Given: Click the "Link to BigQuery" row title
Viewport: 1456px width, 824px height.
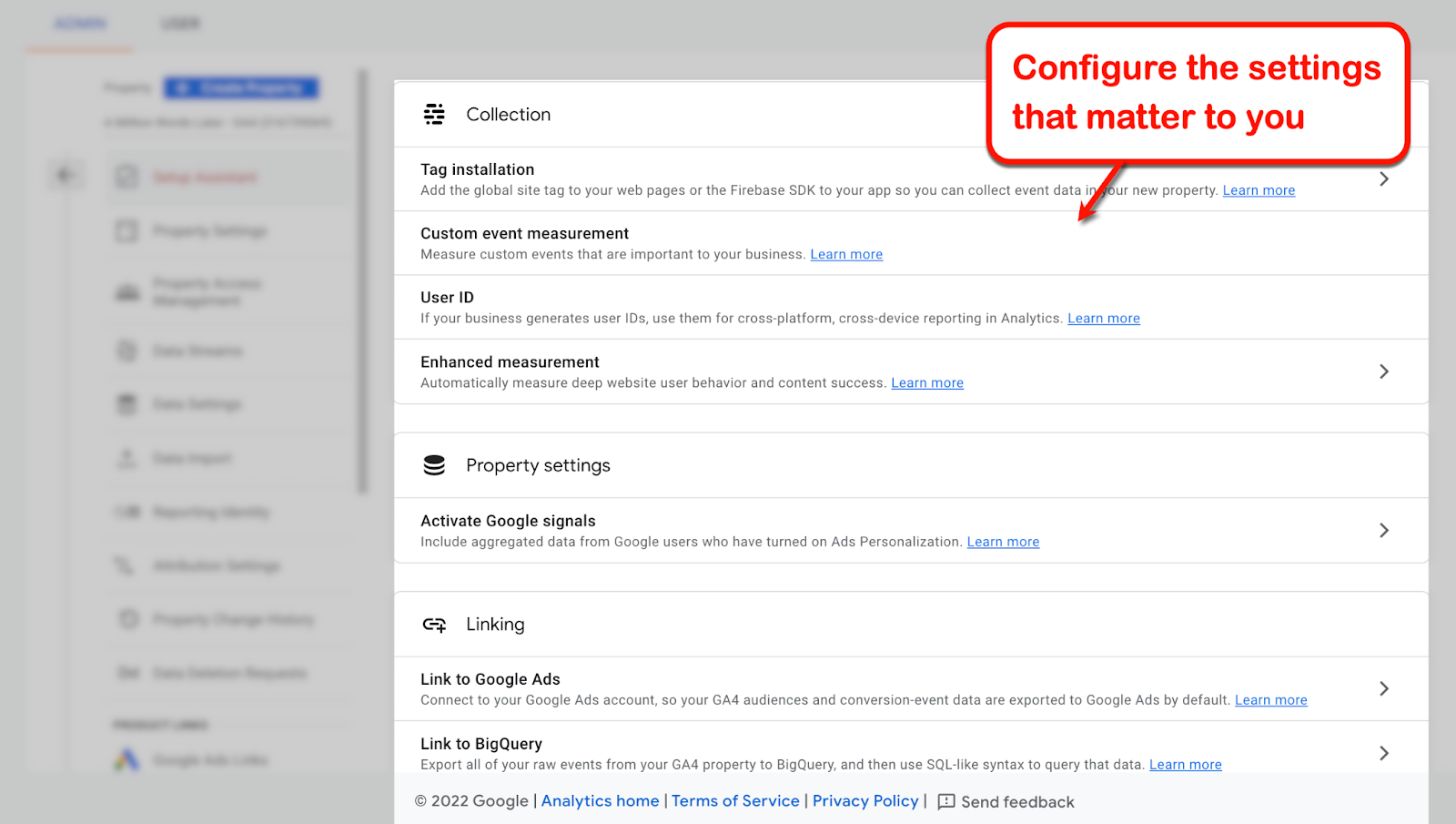Looking at the screenshot, I should tap(481, 744).
